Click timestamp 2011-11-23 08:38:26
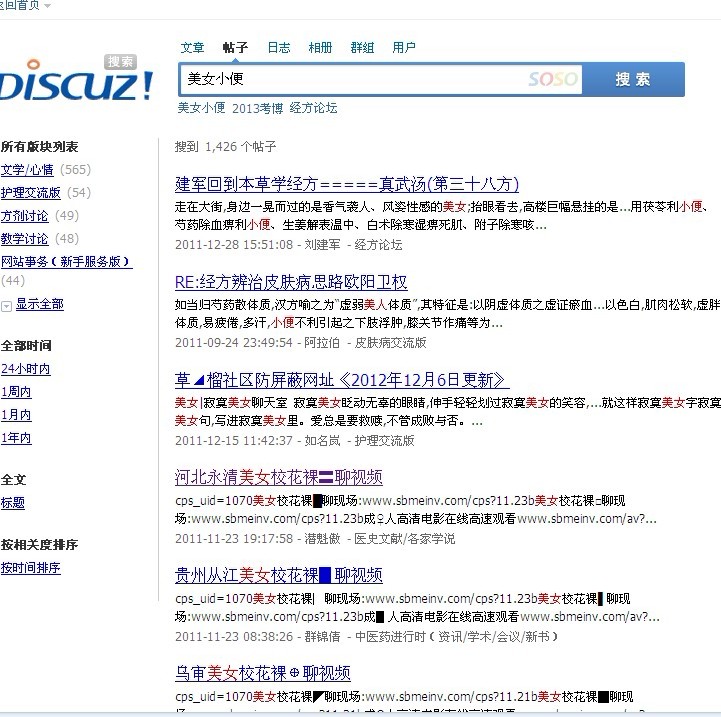 click(234, 637)
